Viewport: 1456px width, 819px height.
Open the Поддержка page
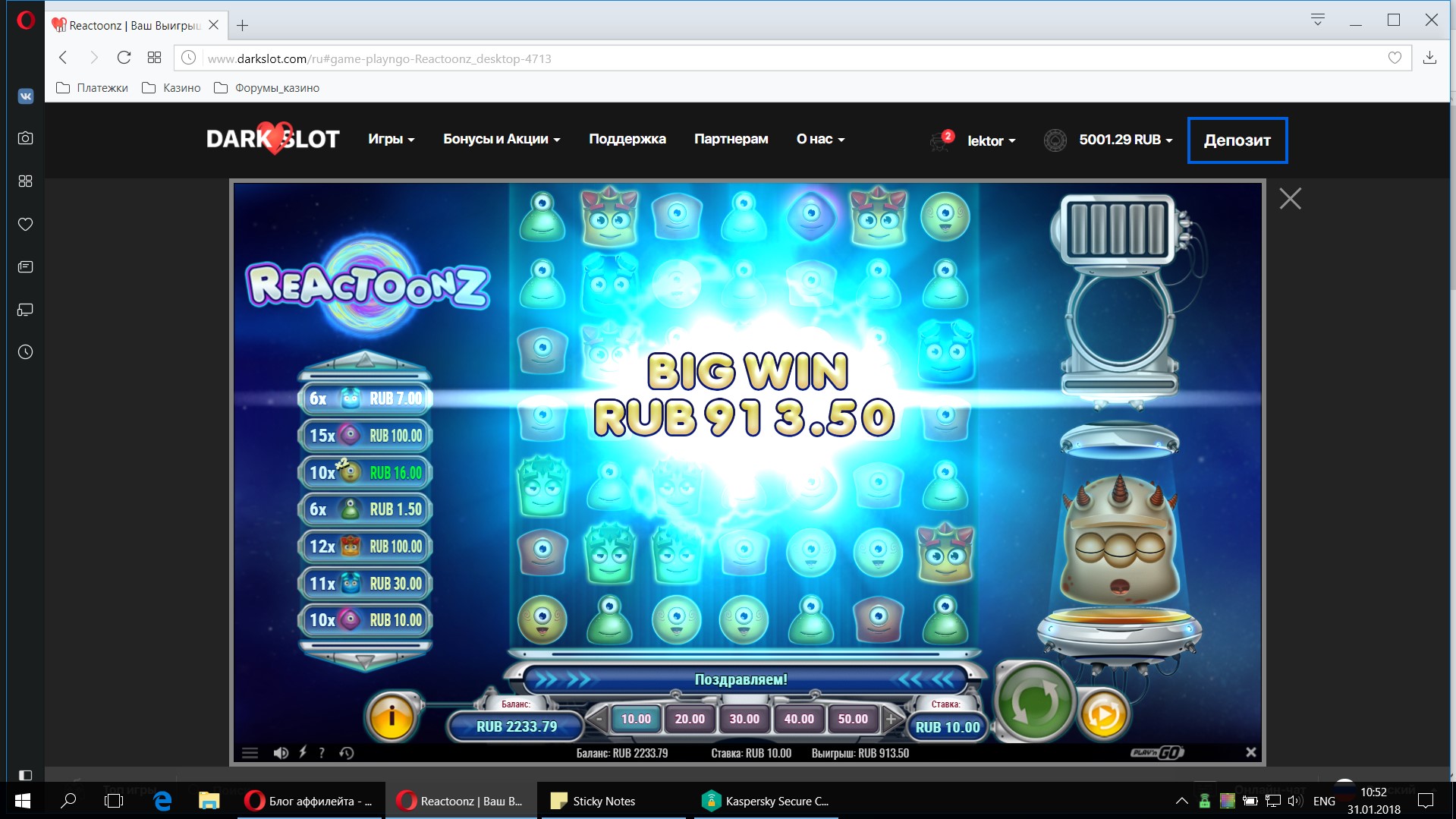(627, 139)
